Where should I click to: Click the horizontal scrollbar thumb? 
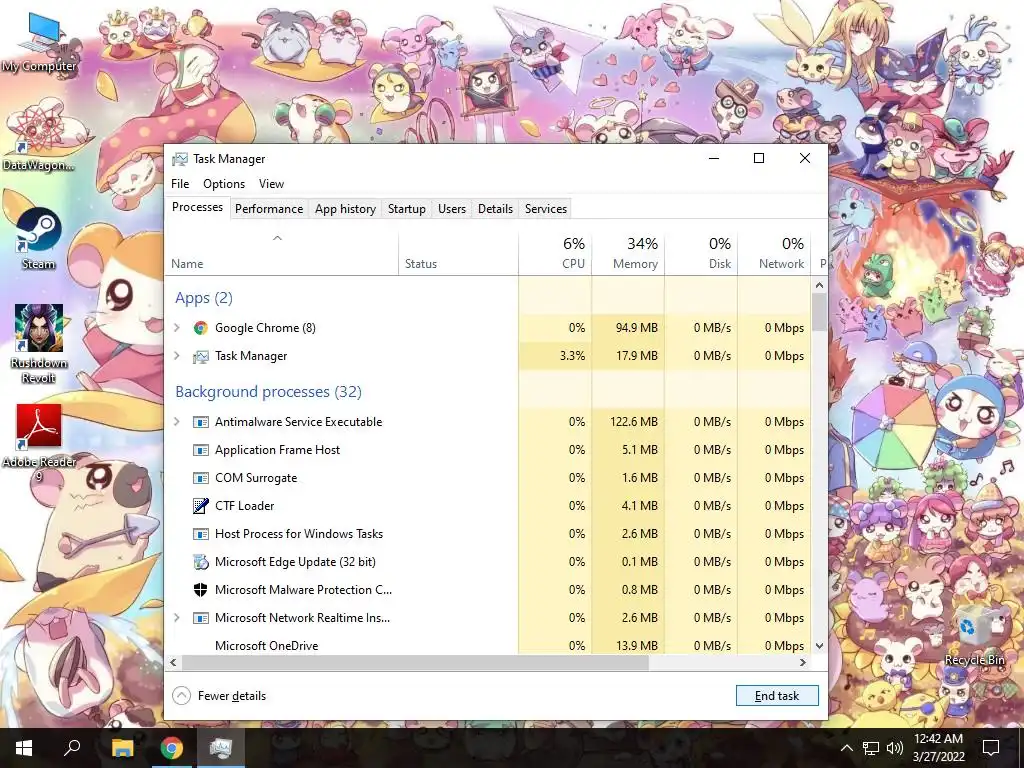pos(415,662)
